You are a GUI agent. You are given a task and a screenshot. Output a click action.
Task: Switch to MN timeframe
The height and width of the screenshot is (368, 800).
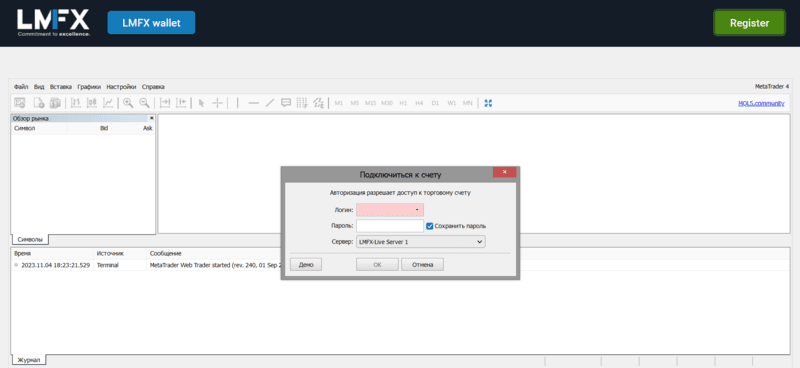click(467, 103)
